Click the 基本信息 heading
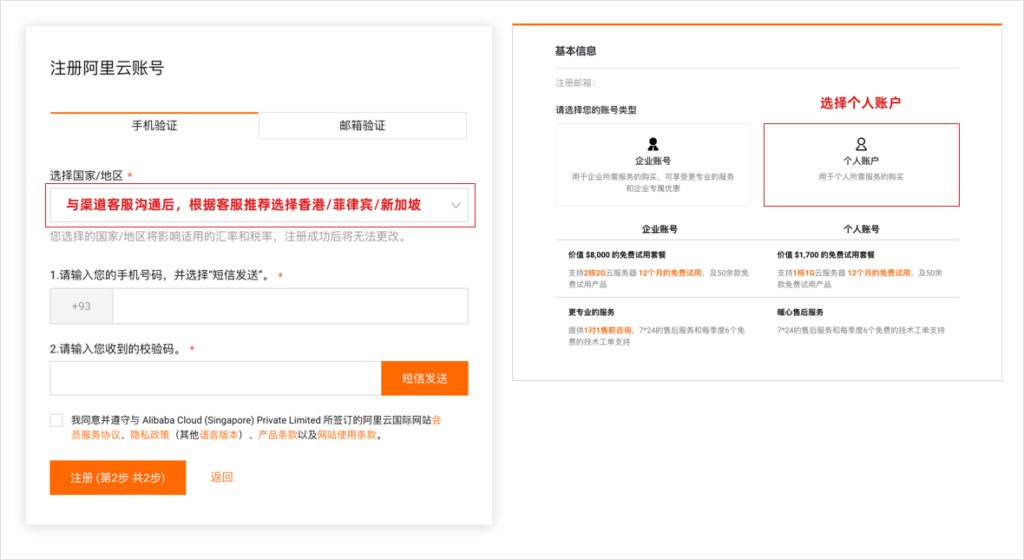The image size is (1024, 560). pyautogui.click(x=575, y=51)
